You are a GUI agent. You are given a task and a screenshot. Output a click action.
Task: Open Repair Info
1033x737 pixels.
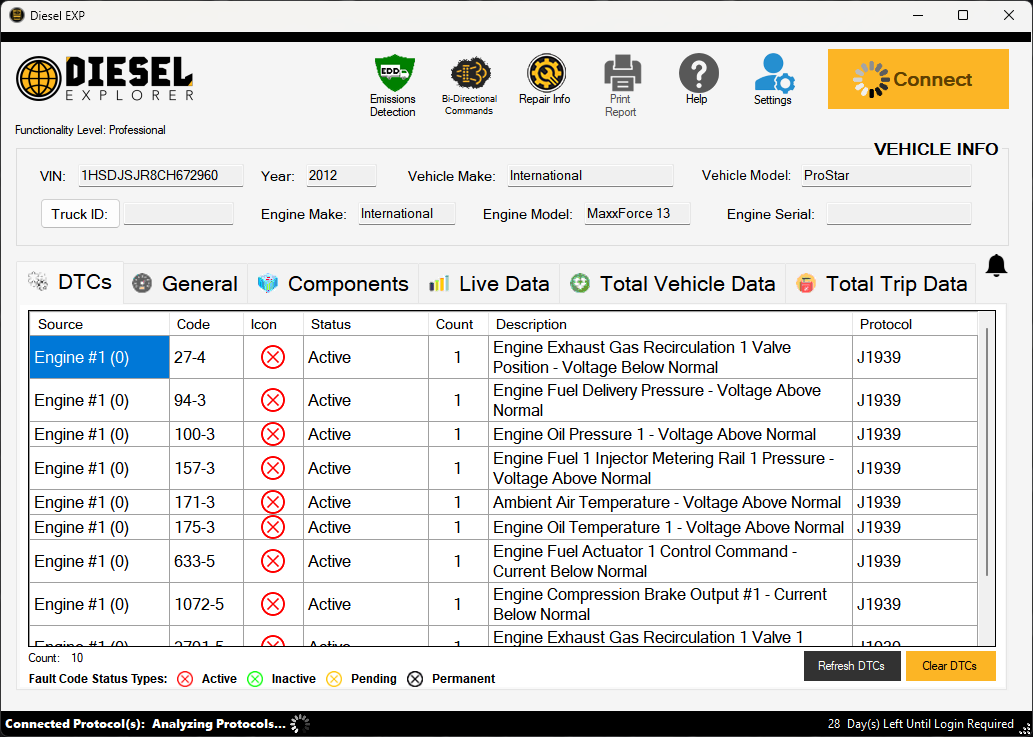[x=545, y=80]
